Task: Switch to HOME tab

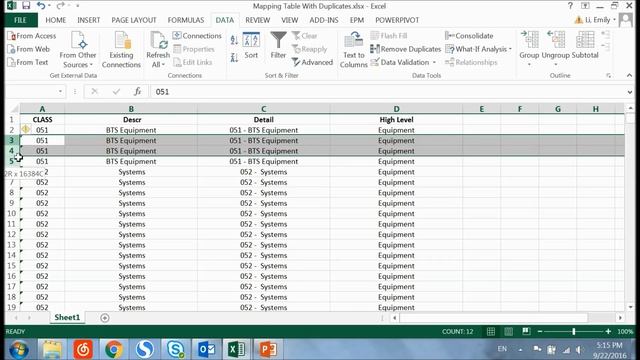Action: pyautogui.click(x=56, y=20)
